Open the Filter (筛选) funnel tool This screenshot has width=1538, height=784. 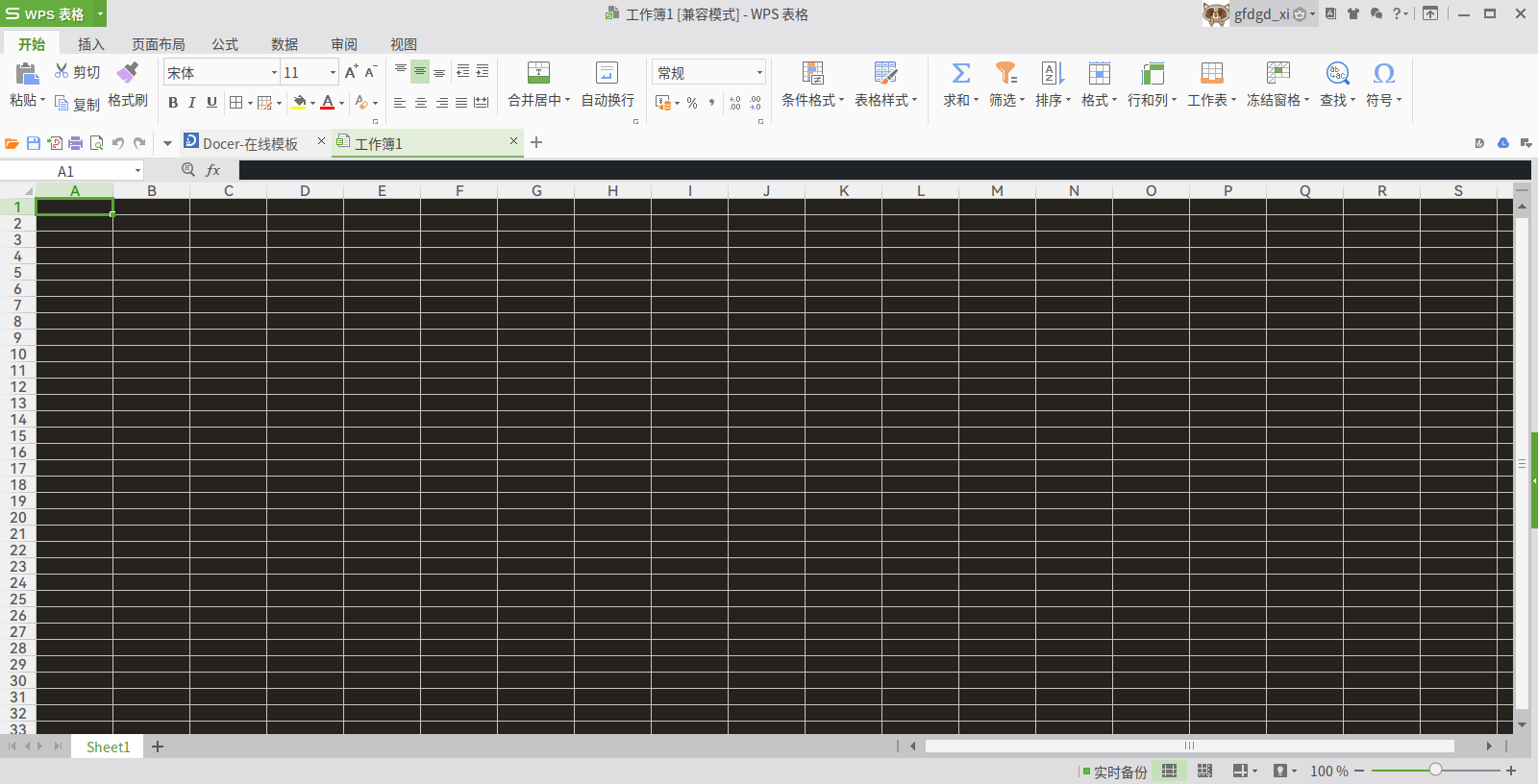[x=1005, y=74]
